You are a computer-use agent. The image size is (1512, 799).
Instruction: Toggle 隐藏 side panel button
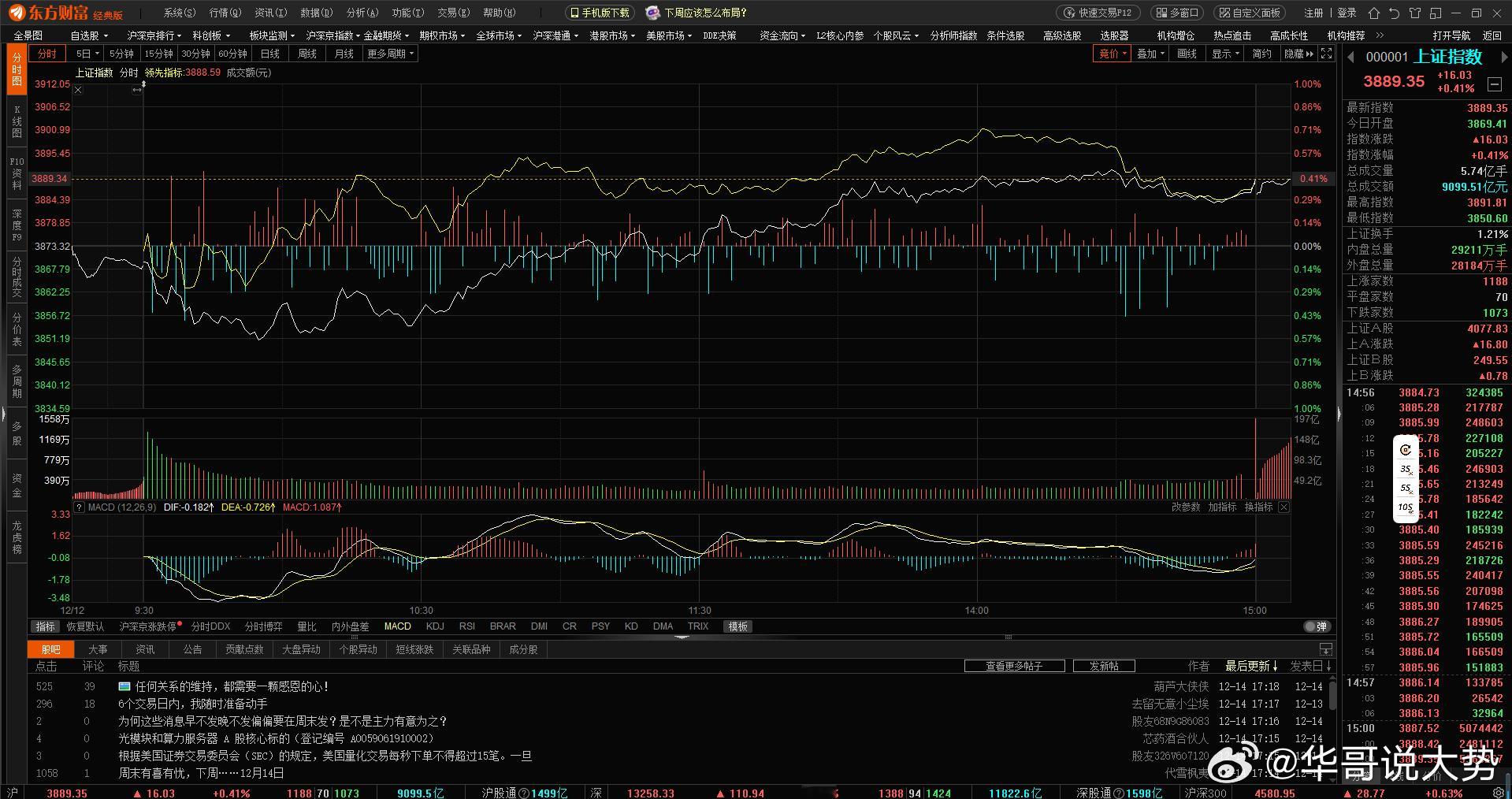[x=1298, y=54]
